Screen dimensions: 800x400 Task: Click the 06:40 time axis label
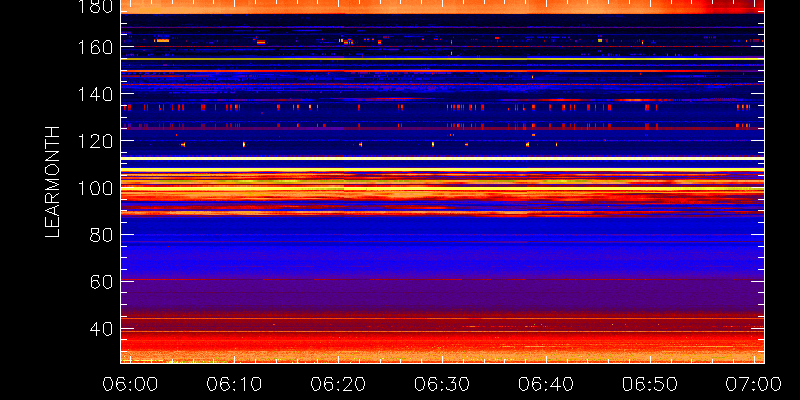(546, 384)
